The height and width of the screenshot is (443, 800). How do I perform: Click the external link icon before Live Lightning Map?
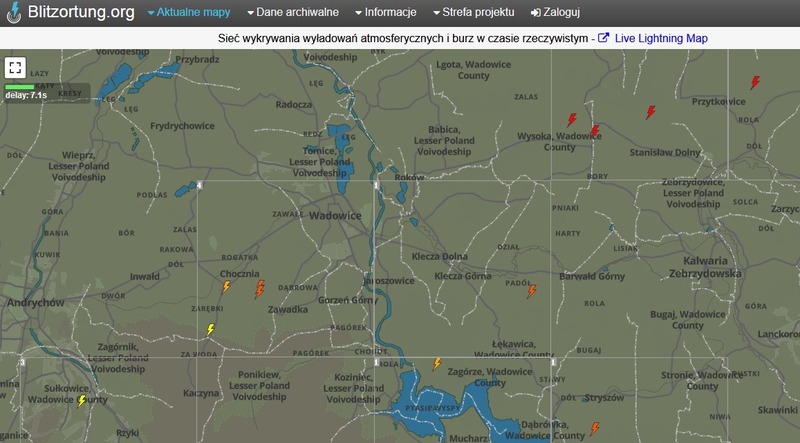[604, 38]
